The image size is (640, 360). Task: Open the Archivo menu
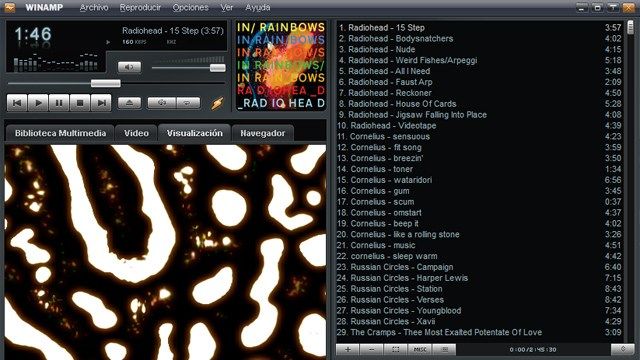[94, 7]
